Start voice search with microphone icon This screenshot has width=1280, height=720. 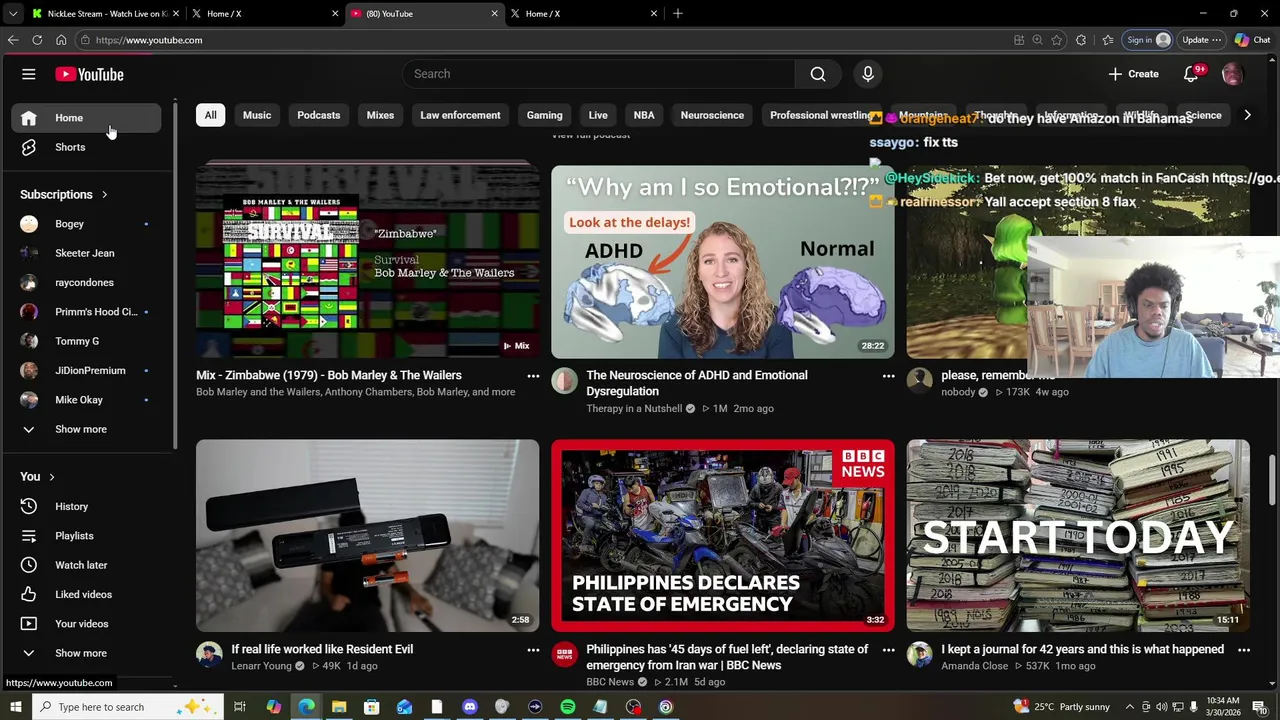pyautogui.click(x=868, y=74)
